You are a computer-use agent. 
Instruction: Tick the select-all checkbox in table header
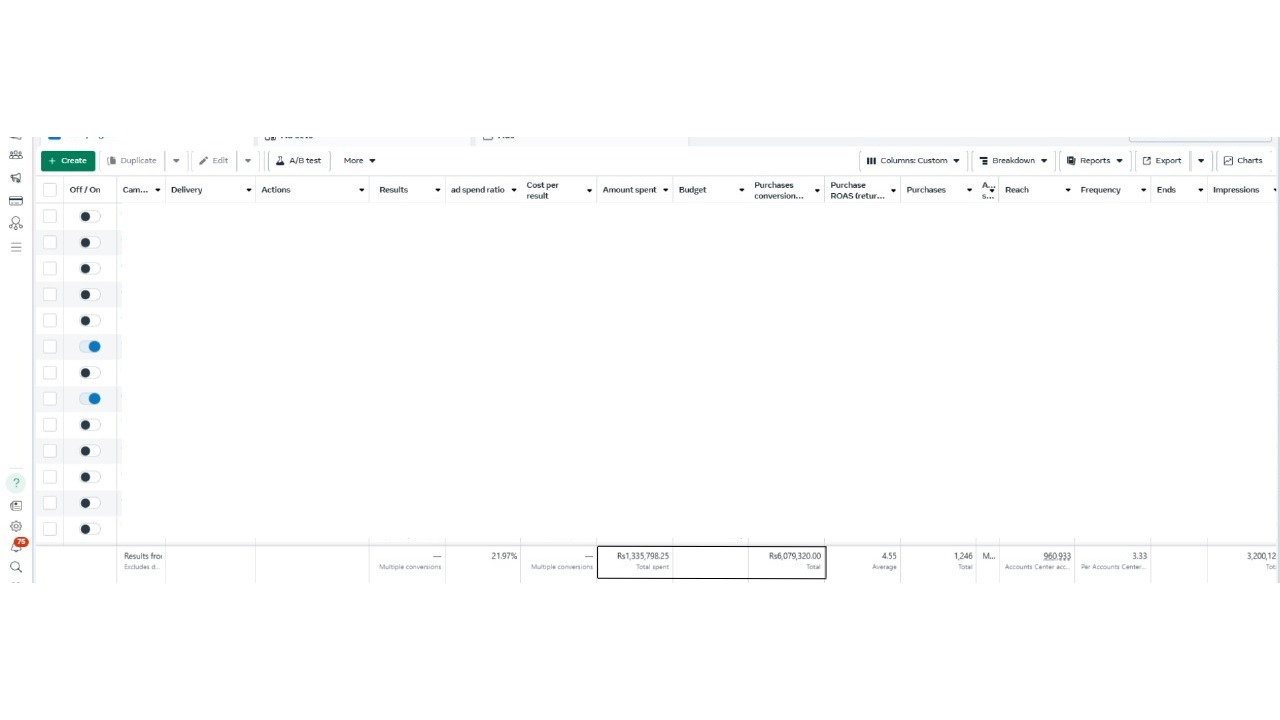(x=50, y=190)
